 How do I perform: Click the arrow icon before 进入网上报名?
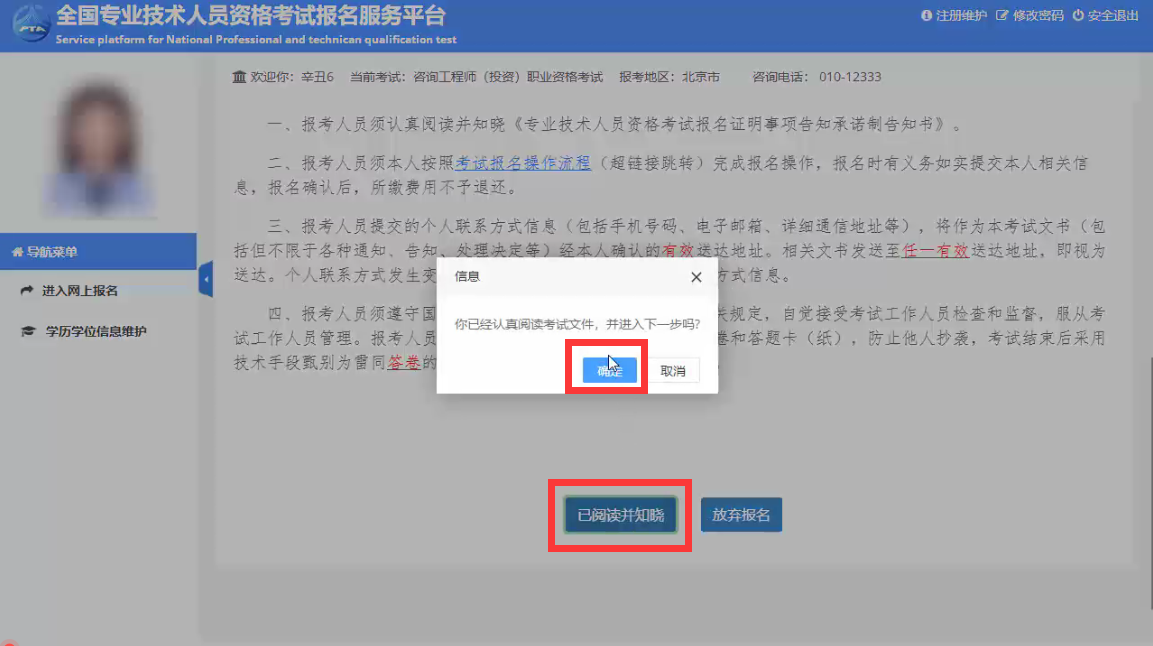(27, 291)
